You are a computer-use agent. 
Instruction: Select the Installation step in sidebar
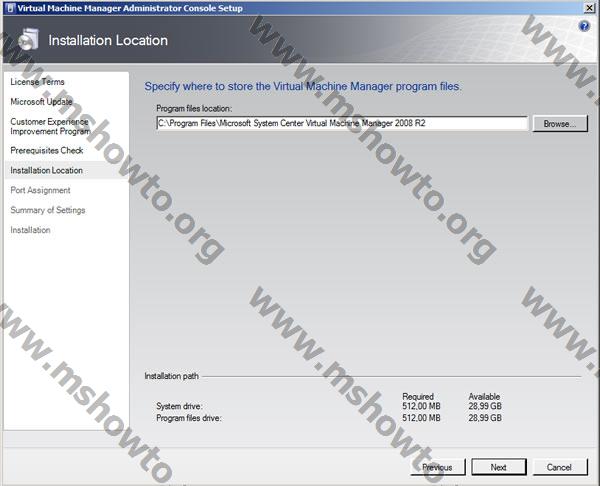(30, 230)
